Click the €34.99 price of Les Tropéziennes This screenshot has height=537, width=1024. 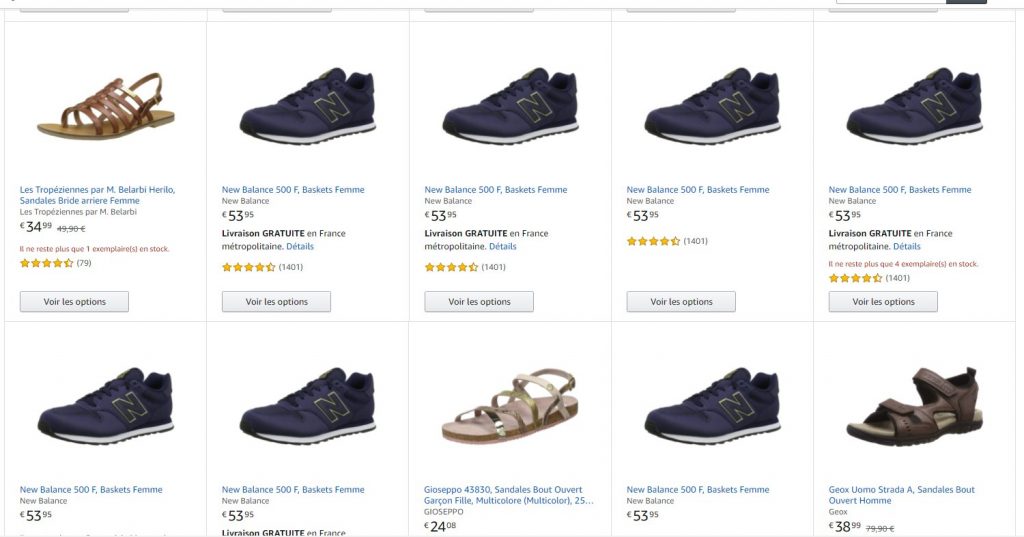tap(36, 227)
